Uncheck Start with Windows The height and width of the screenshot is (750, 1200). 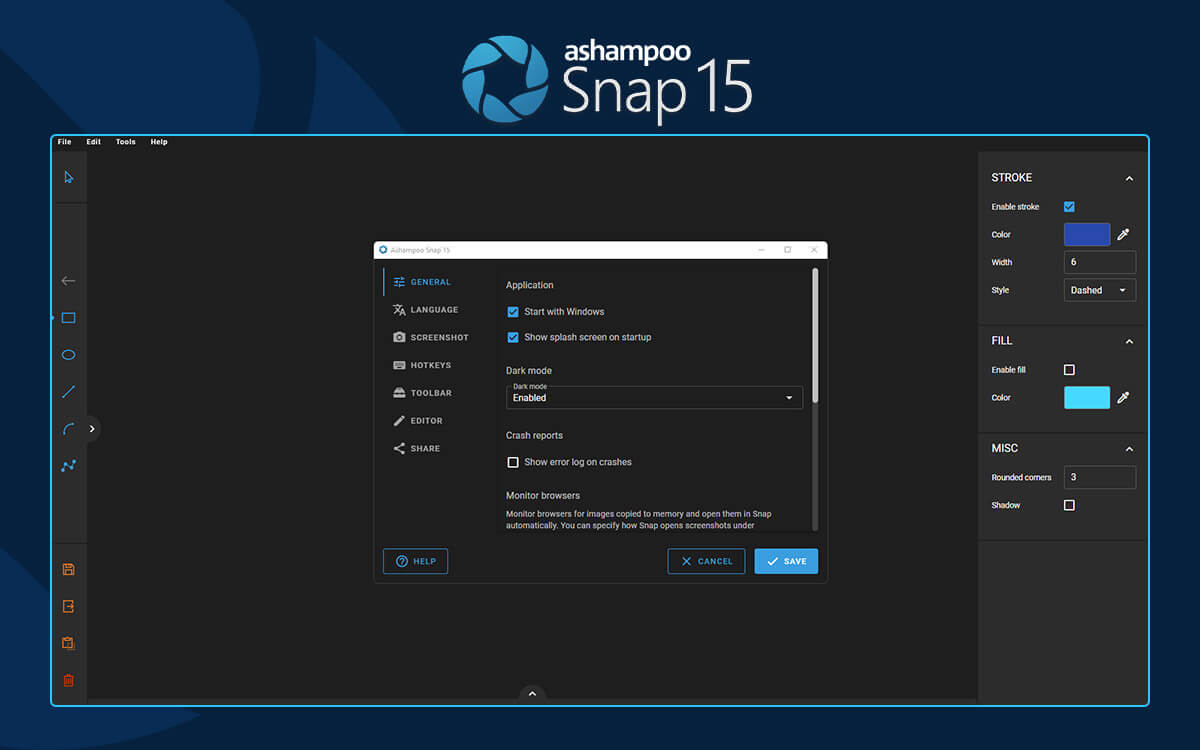point(513,312)
